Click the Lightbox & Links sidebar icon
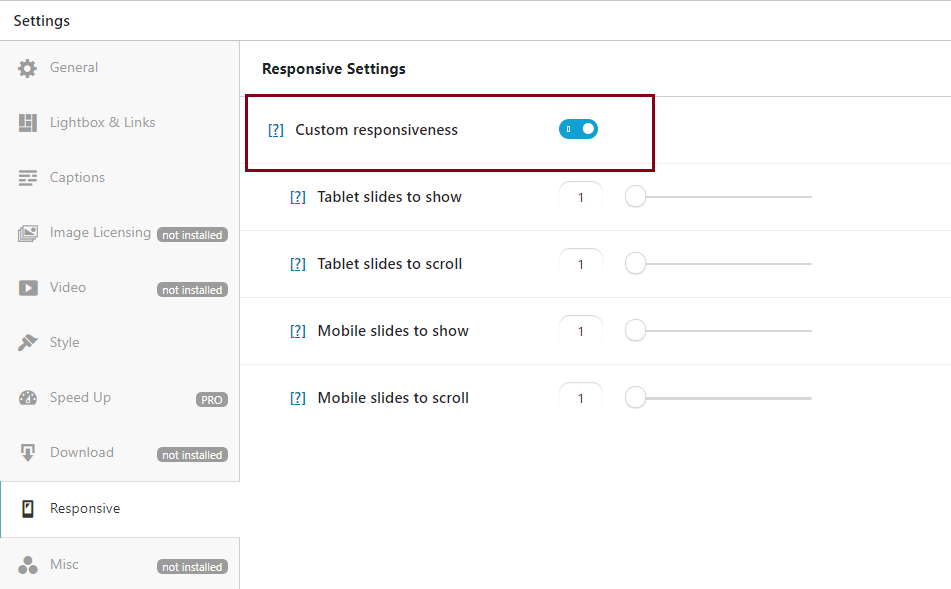This screenshot has height=589, width=951. click(28, 123)
